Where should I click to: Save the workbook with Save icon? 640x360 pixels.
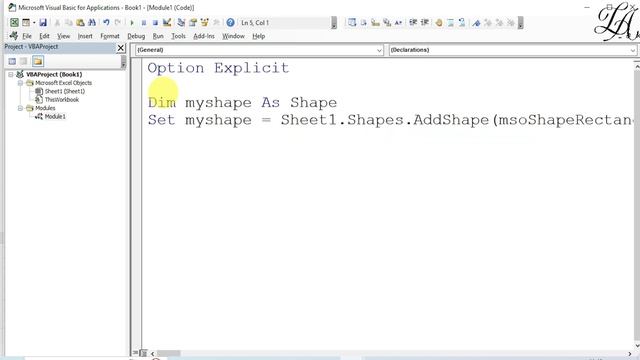(43, 22)
